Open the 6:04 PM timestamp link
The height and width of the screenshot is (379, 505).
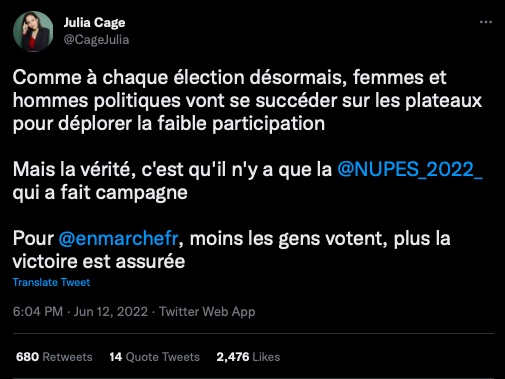[x=38, y=312]
